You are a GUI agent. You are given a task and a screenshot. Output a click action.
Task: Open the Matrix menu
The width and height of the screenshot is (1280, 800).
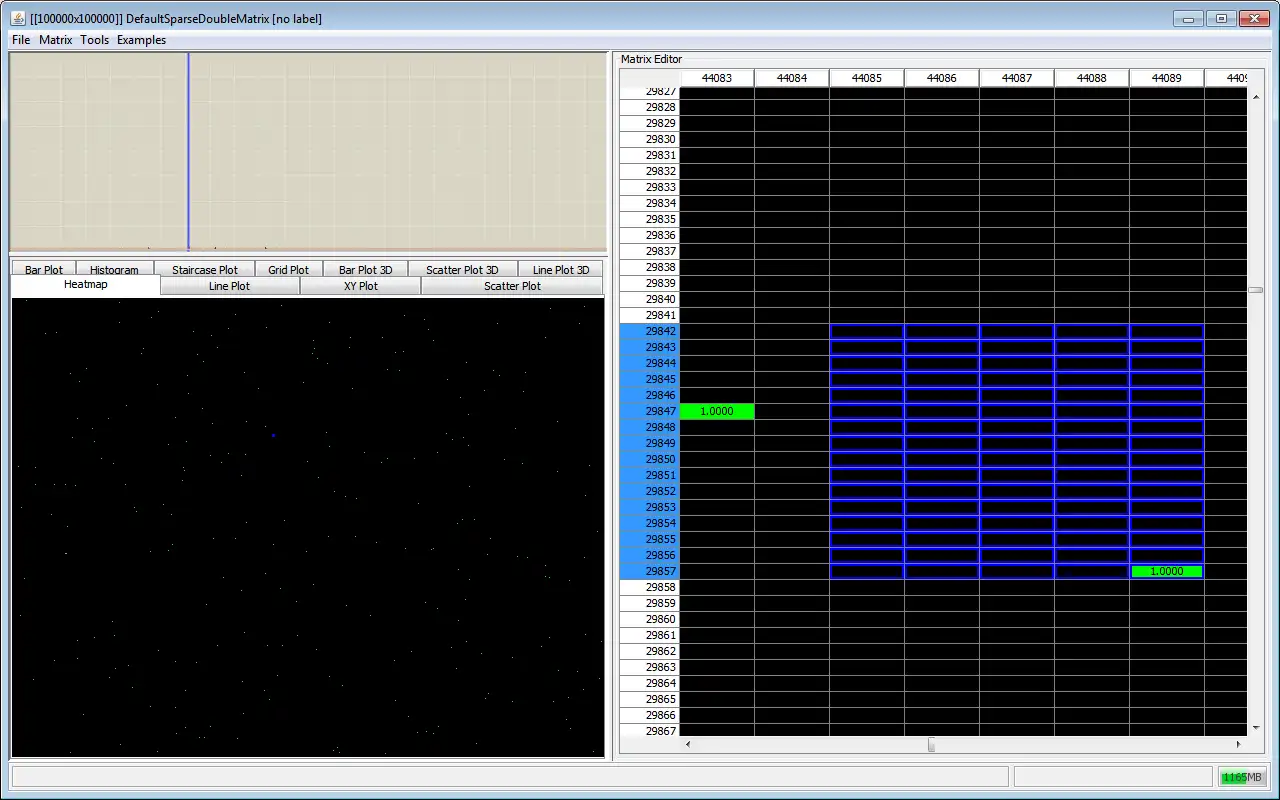tap(56, 40)
